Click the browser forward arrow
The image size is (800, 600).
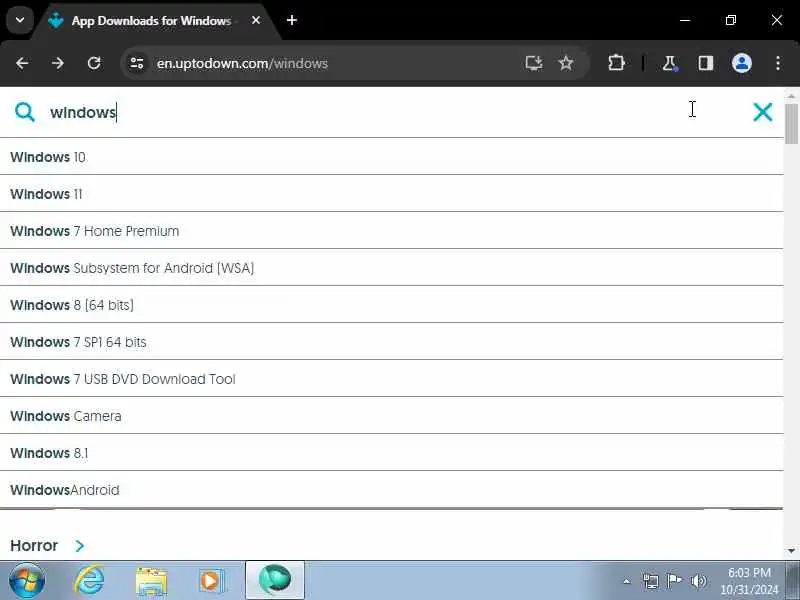pos(58,63)
